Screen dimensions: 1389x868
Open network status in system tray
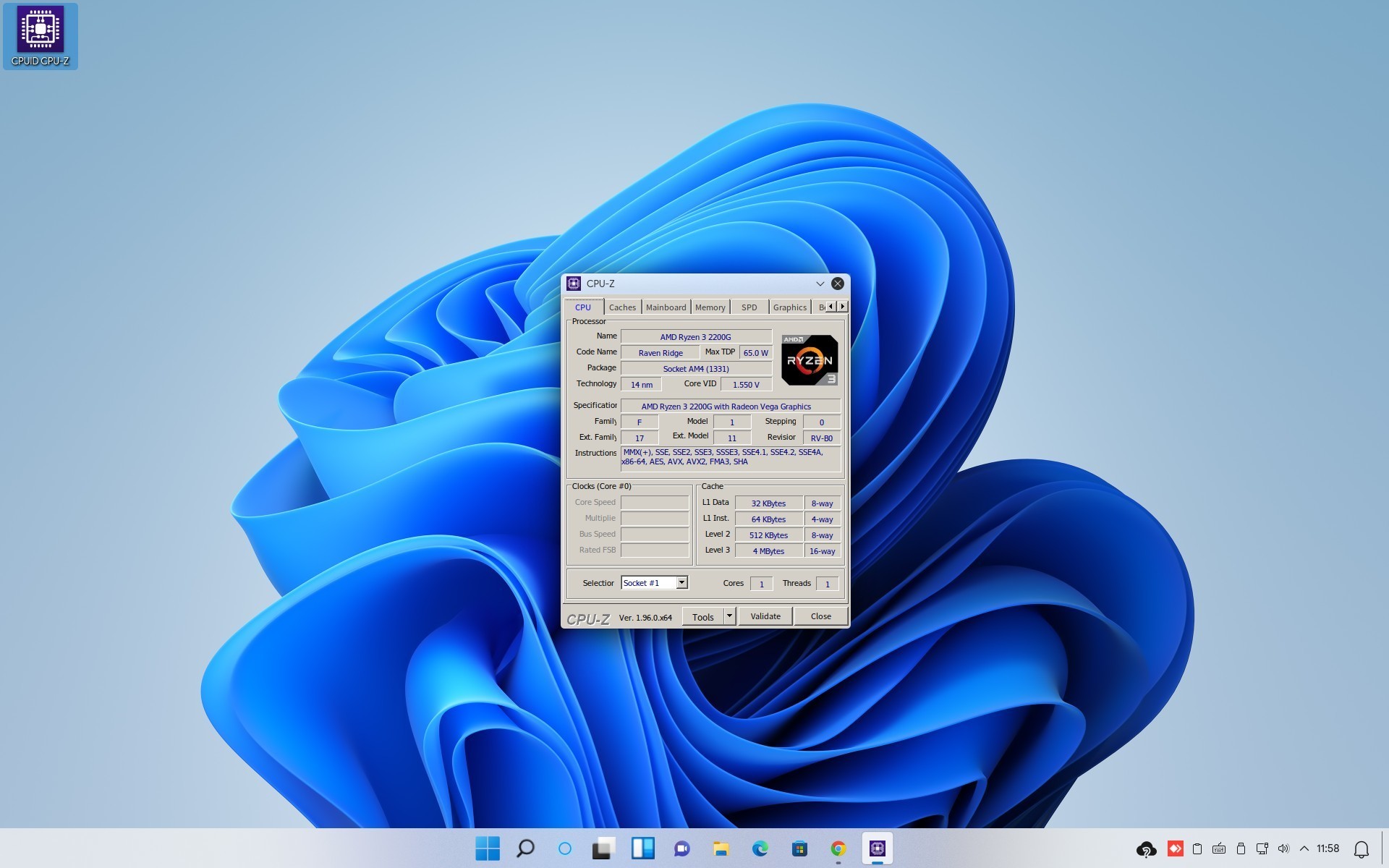click(x=1262, y=848)
